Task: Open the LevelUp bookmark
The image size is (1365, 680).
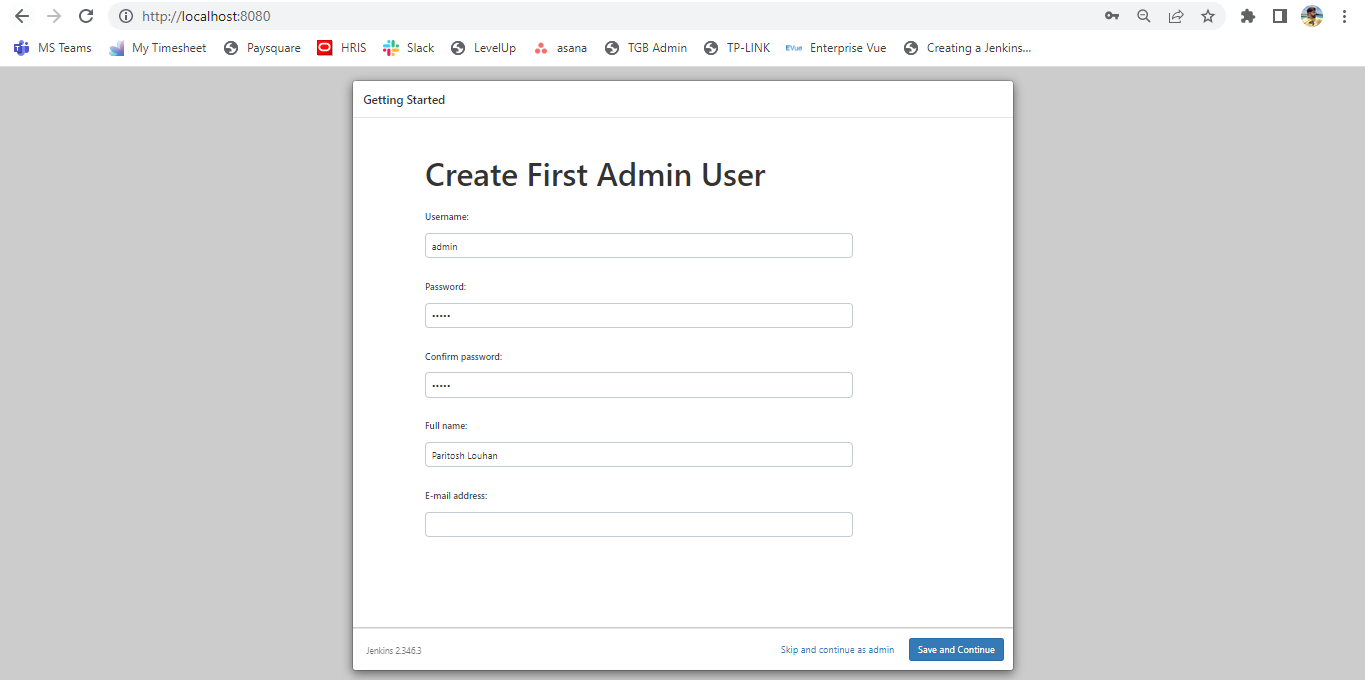Action: 483,47
